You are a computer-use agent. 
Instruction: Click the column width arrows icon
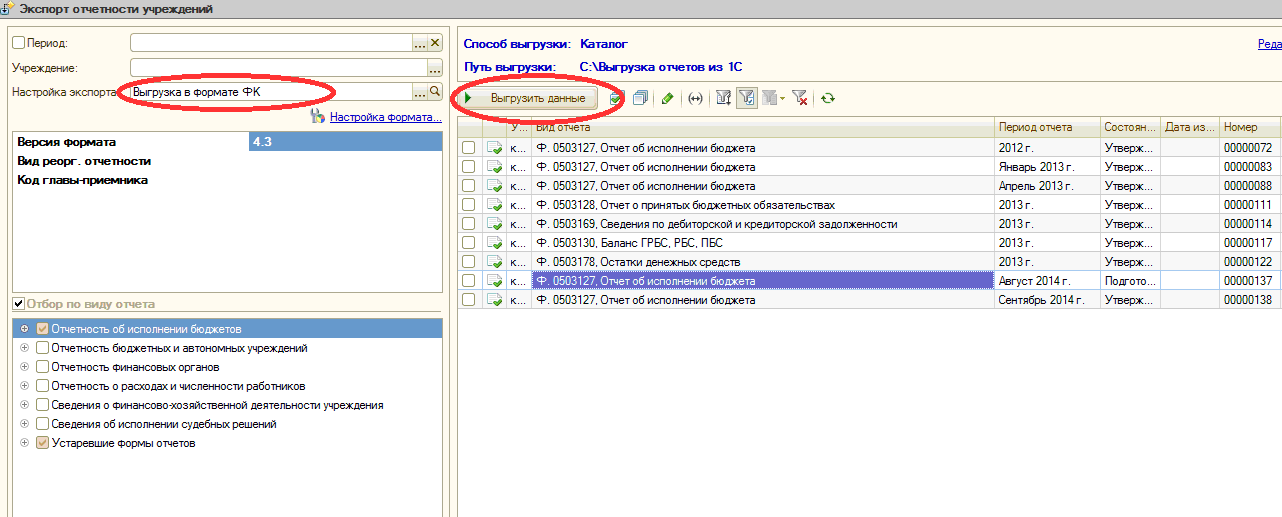pos(696,98)
